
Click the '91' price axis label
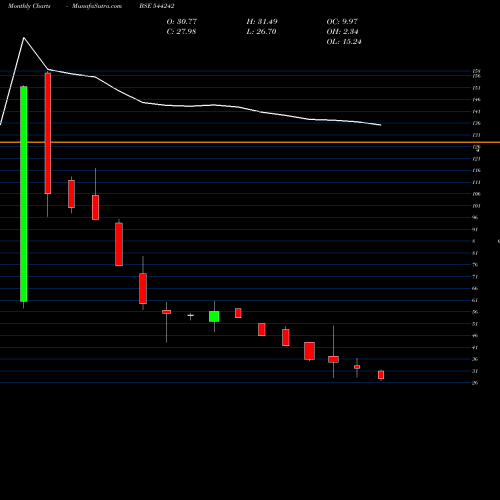475,230
